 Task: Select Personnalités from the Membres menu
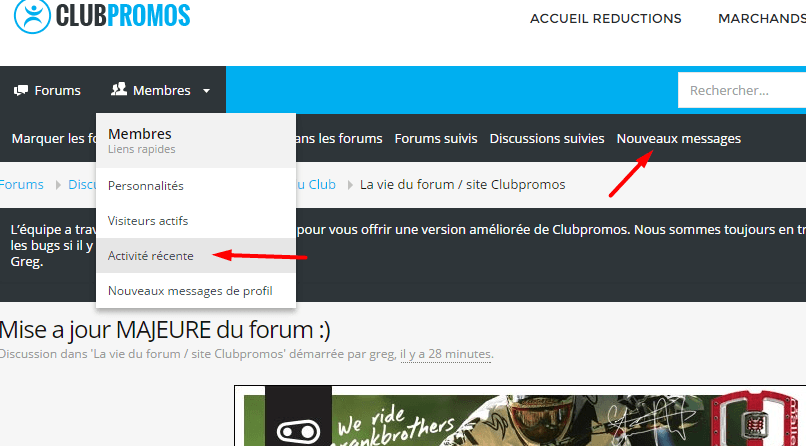[146, 185]
